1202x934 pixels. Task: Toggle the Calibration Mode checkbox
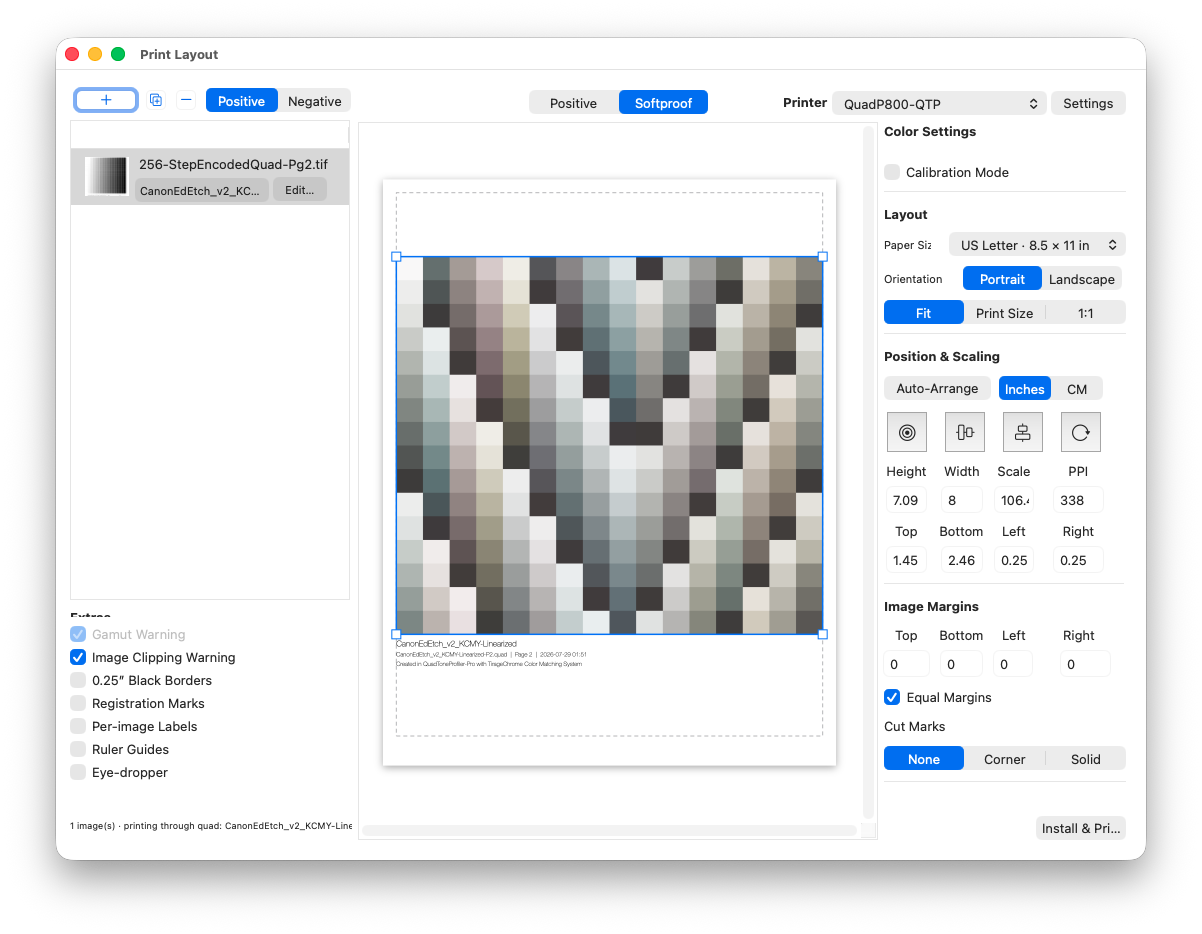click(x=892, y=172)
